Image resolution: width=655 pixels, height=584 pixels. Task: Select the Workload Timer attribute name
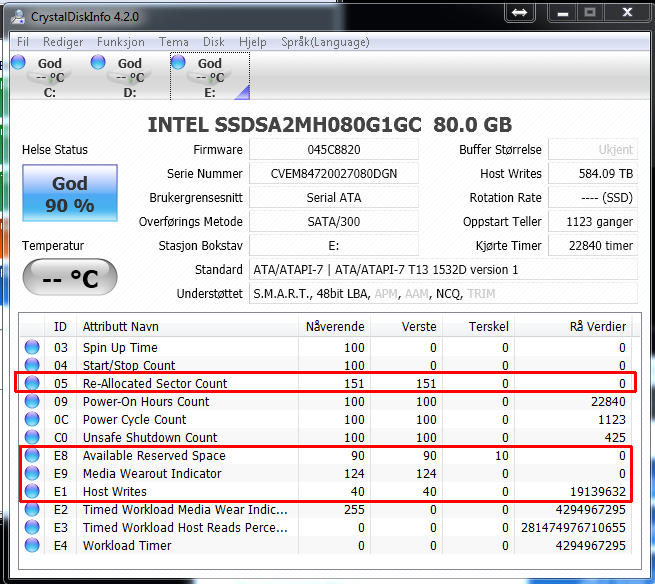(x=127, y=545)
